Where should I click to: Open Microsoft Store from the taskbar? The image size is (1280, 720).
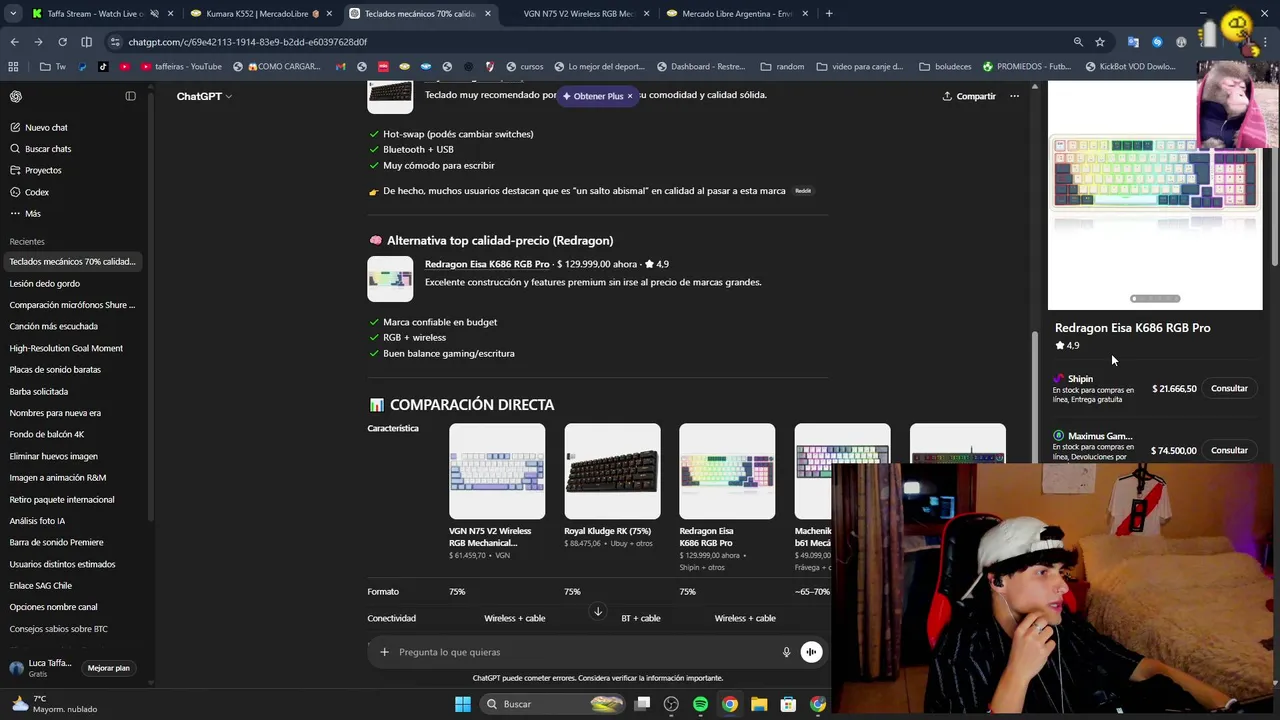[788, 704]
